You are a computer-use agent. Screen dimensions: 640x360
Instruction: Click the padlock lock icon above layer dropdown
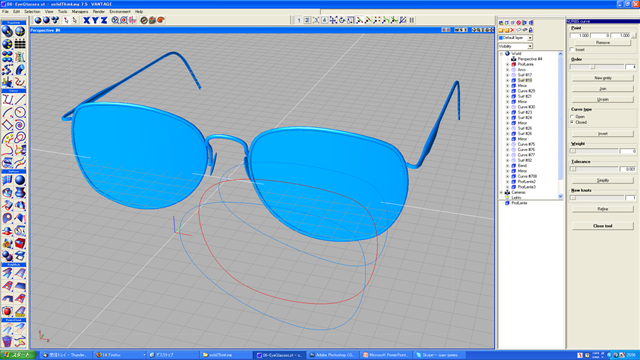pyautogui.click(x=531, y=30)
